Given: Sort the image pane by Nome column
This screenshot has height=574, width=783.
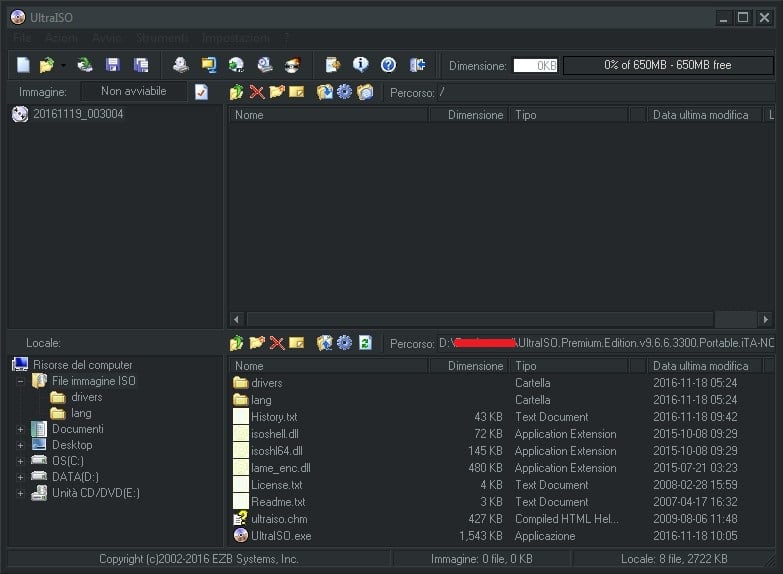Looking at the screenshot, I should pos(328,115).
